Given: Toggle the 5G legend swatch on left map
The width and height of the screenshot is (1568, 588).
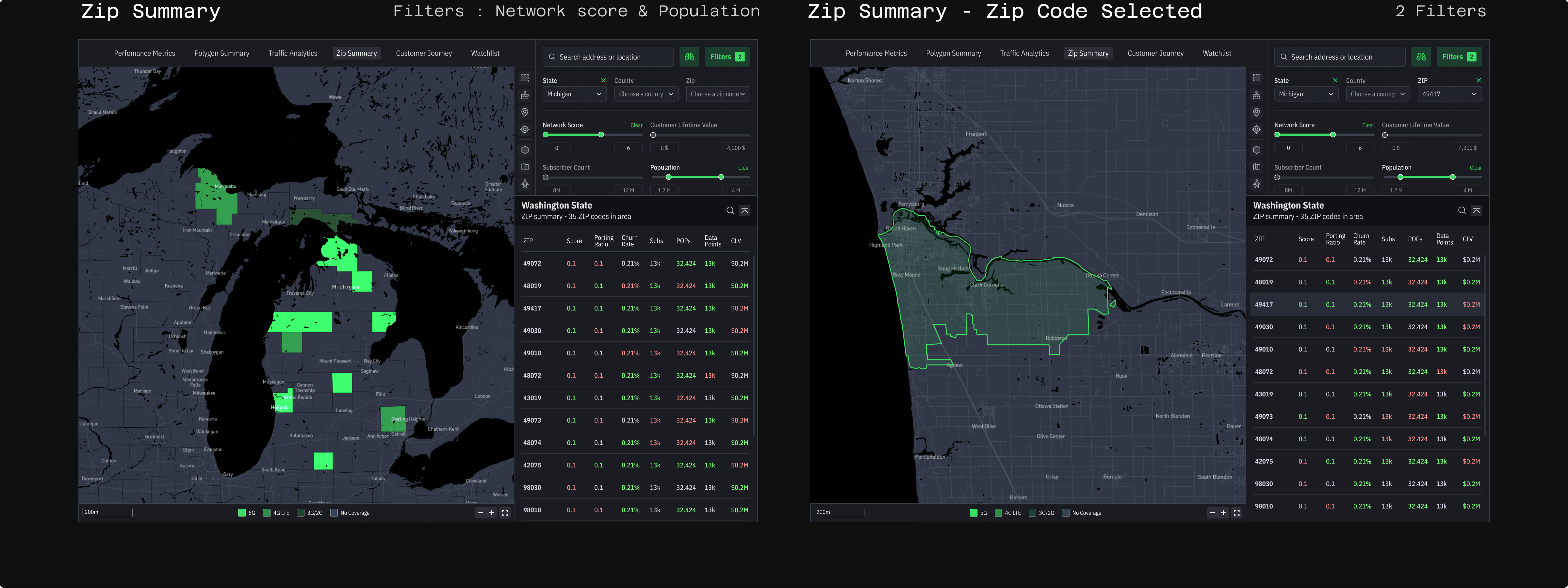Looking at the screenshot, I should coord(242,513).
